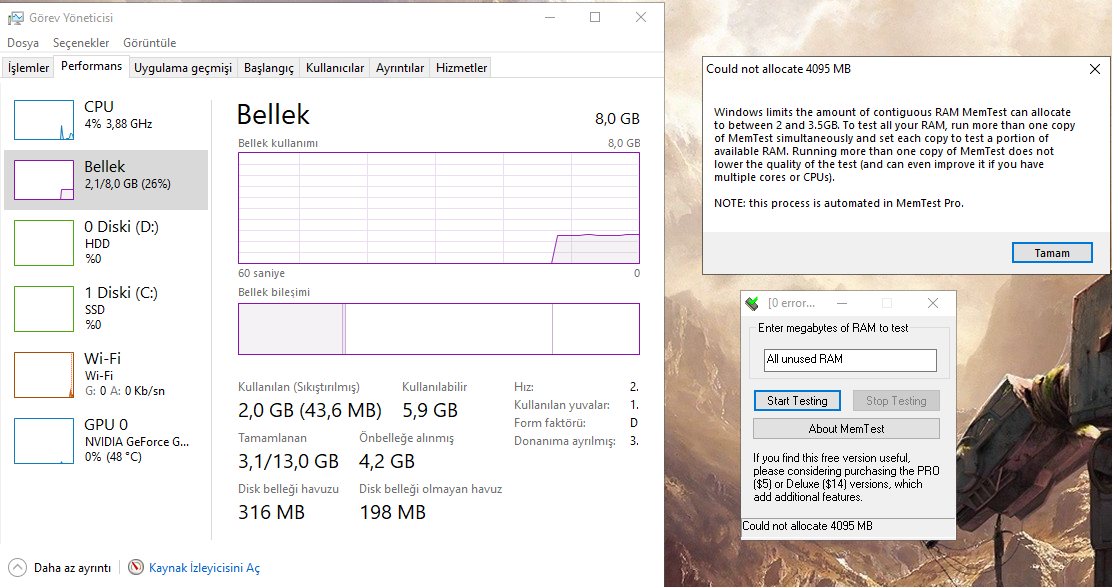Screen dimensions: 1112x587
Task: Open the Dosya menu
Action: coord(23,43)
